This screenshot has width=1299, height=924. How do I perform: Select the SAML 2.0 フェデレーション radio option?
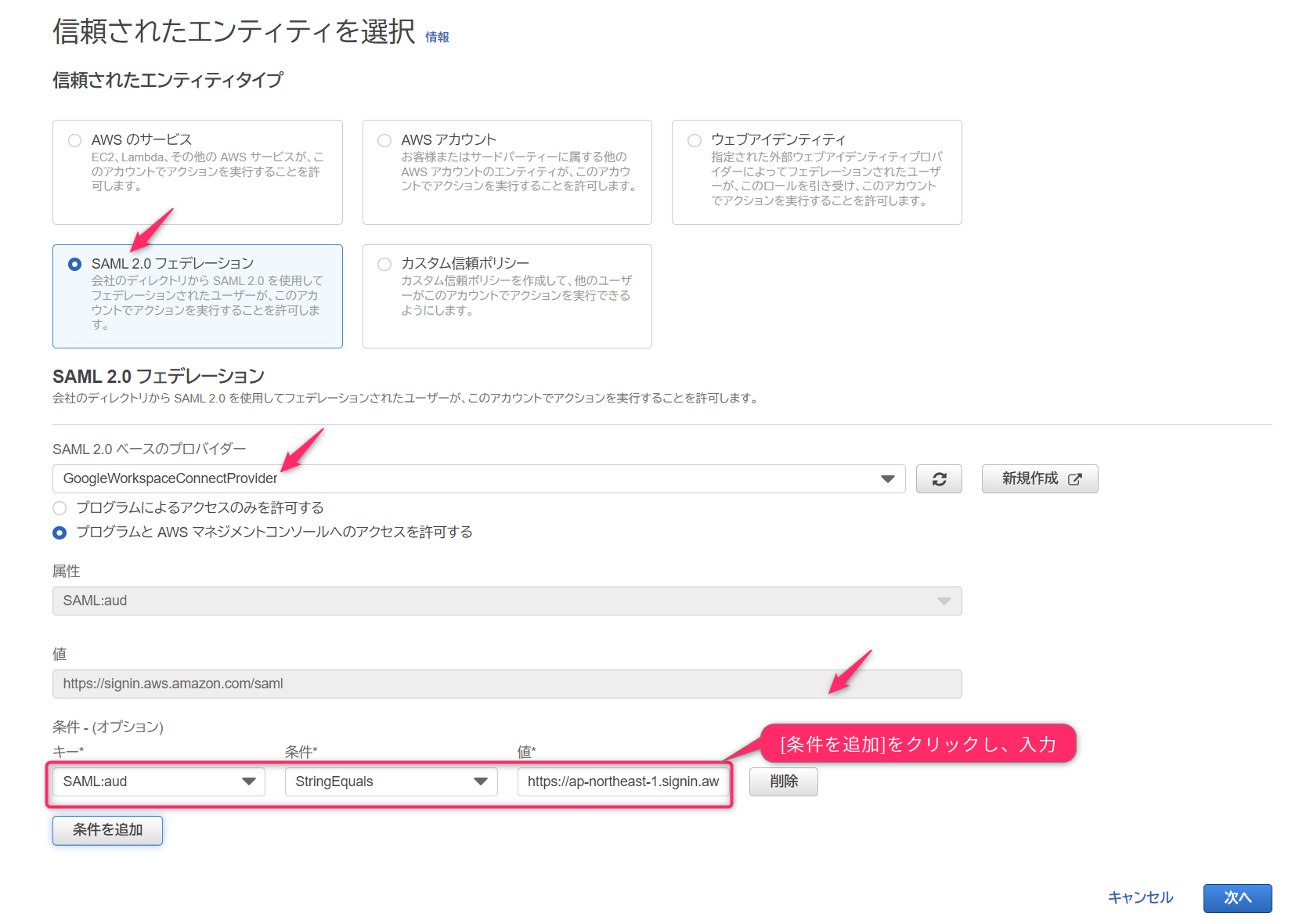[x=75, y=264]
